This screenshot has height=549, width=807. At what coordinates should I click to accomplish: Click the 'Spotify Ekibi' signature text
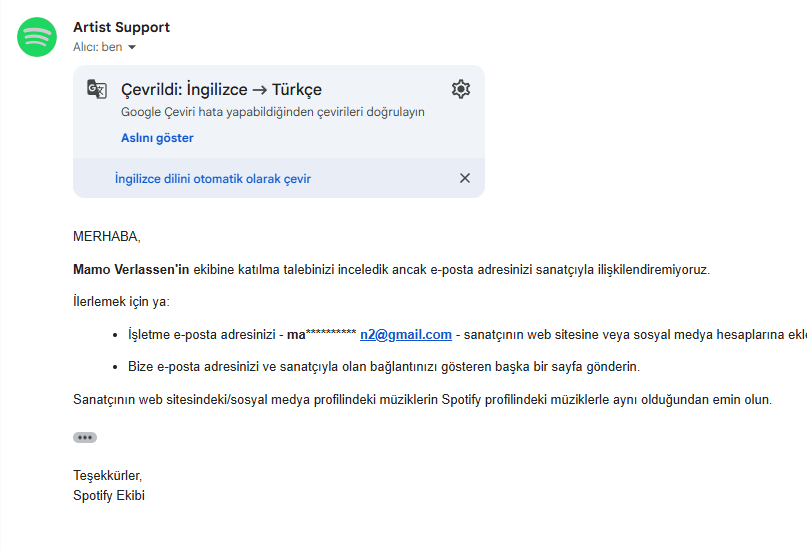point(109,495)
